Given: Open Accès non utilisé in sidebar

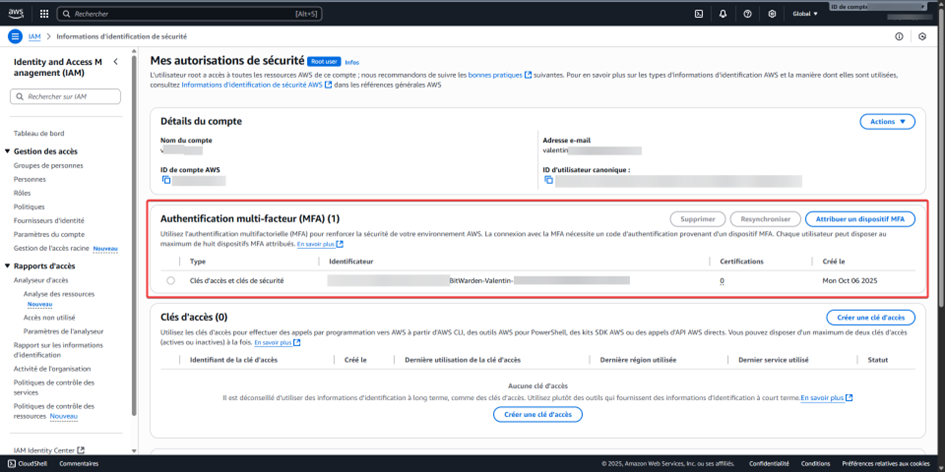Looking at the screenshot, I should click(x=49, y=317).
